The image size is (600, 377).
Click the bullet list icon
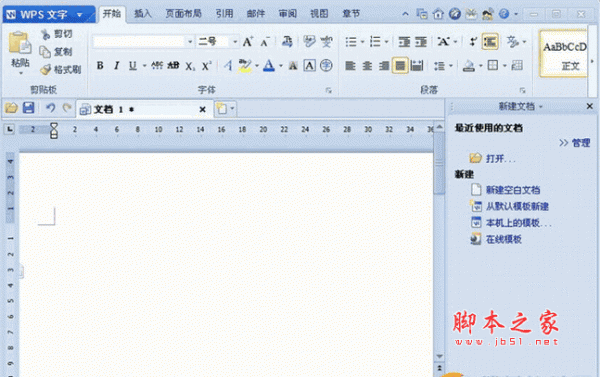click(351, 42)
